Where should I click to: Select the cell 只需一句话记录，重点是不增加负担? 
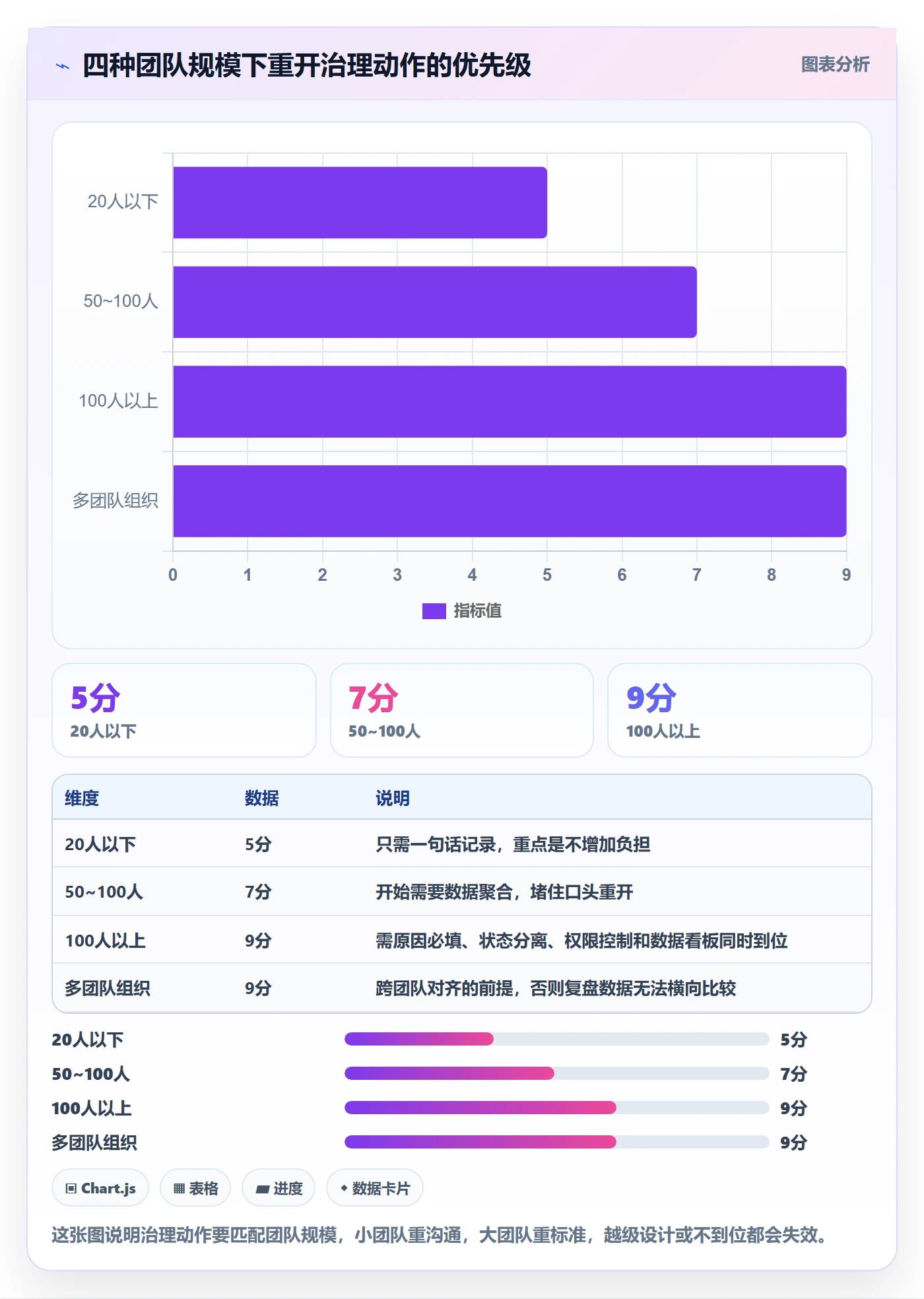pyautogui.click(x=513, y=844)
